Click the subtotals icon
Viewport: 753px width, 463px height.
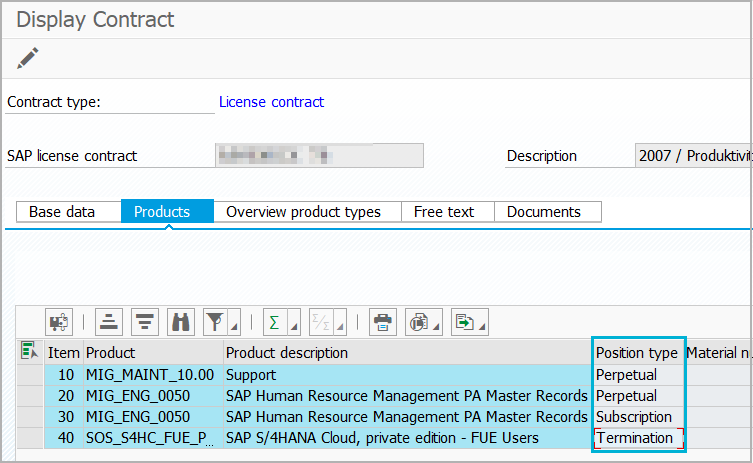pyautogui.click(x=320, y=322)
